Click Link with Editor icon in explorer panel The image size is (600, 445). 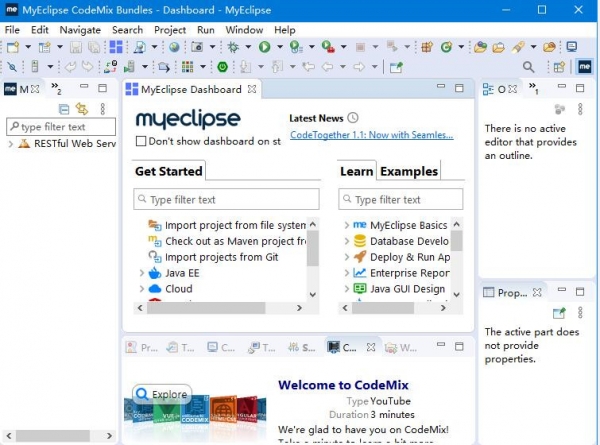[82, 109]
